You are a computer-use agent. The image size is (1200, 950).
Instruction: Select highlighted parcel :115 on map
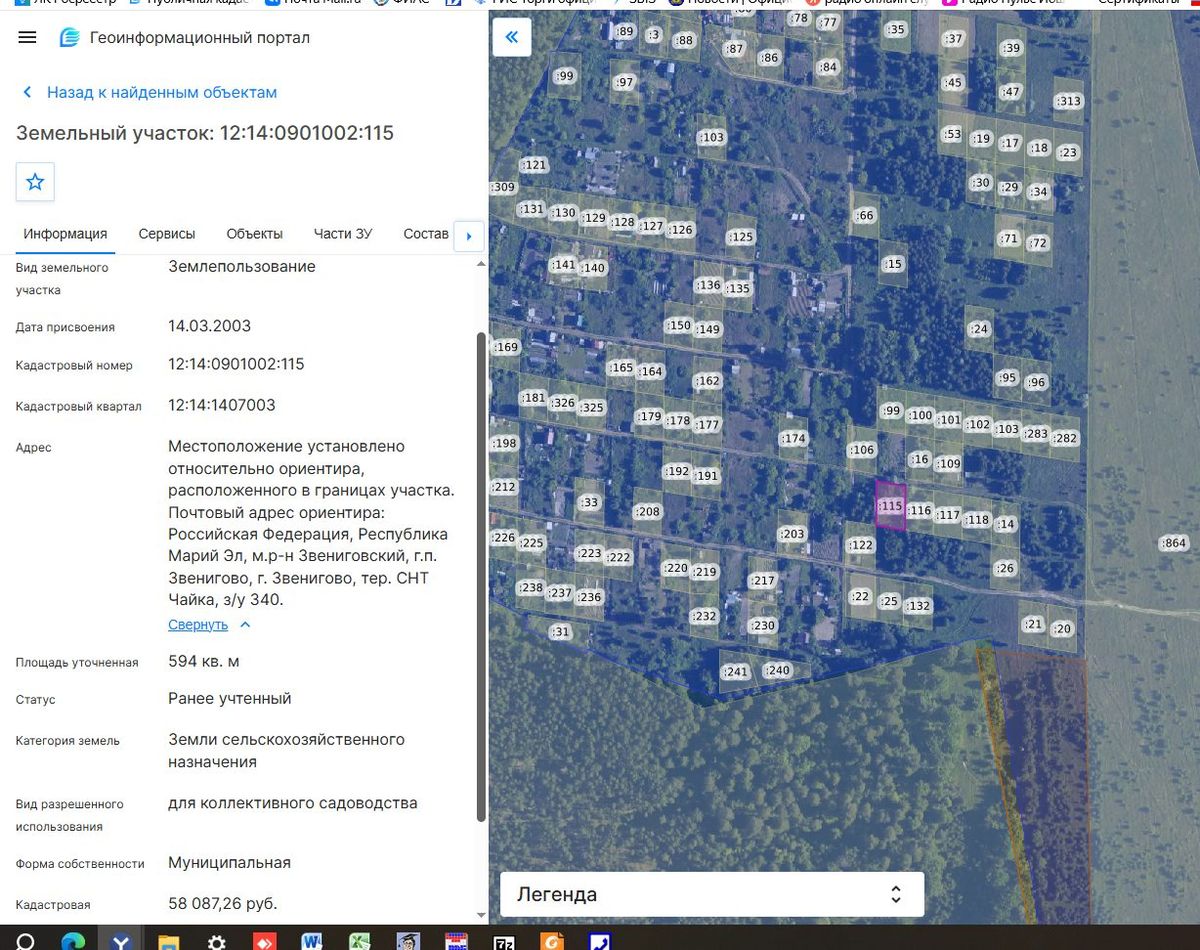(890, 506)
